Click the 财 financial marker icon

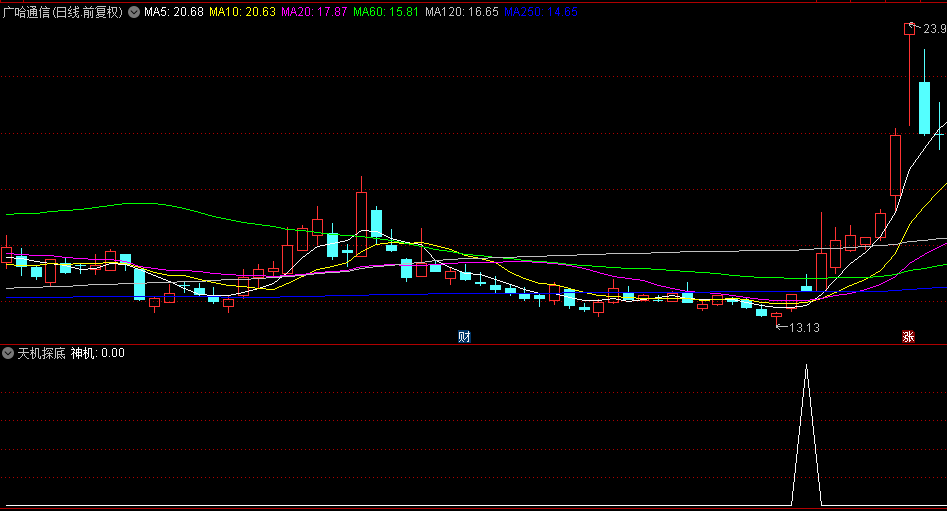(464, 336)
